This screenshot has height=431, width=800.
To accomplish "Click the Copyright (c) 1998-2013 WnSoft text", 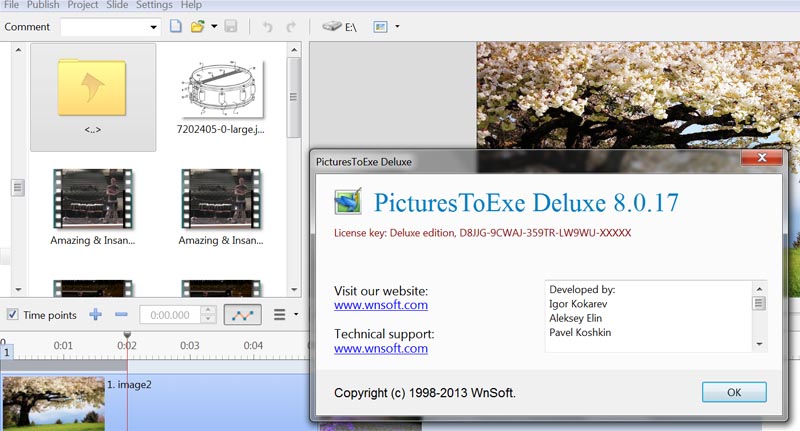I will [x=425, y=393].
